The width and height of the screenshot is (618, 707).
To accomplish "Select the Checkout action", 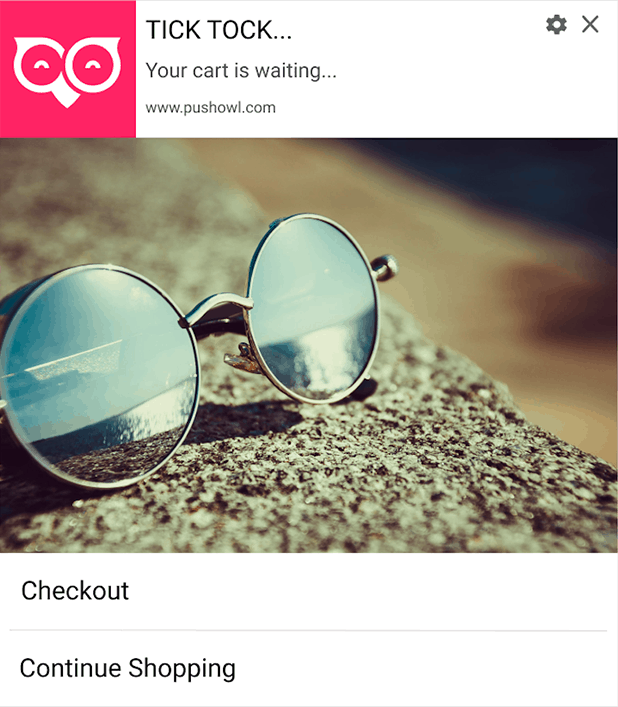I will [x=75, y=591].
